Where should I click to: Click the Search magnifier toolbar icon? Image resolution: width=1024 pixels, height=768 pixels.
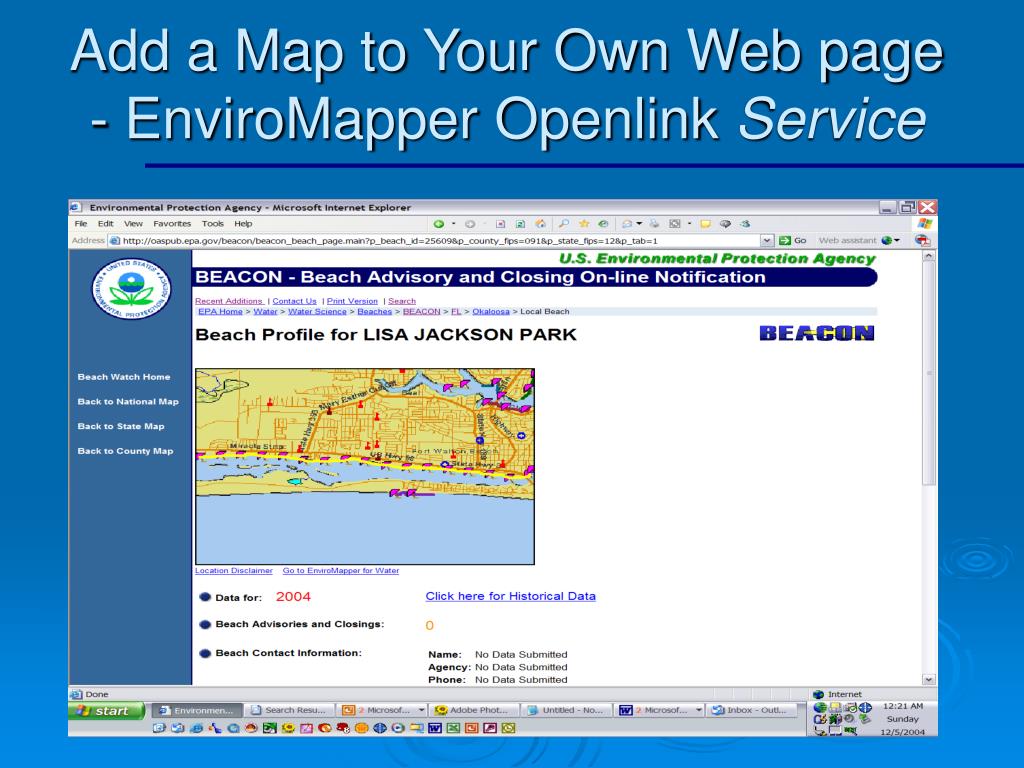[563, 224]
